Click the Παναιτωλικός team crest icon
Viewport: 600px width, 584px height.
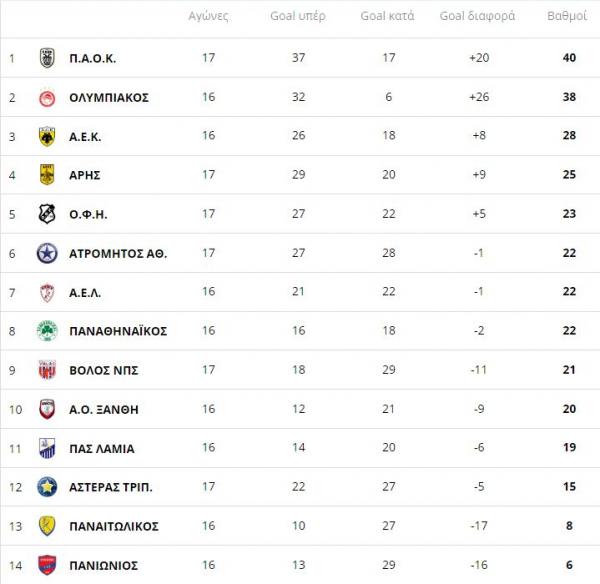[46, 526]
